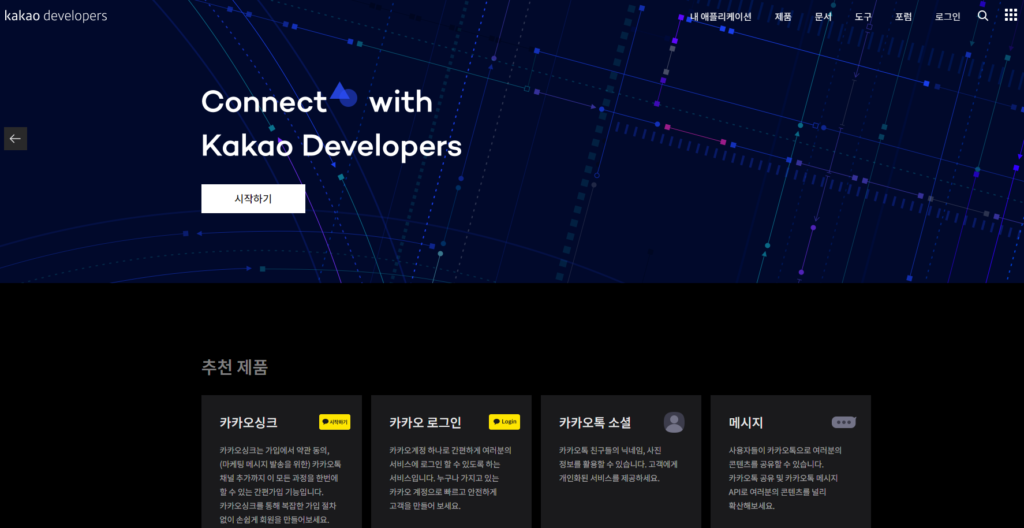Click the Connect with Kakao Developers headline
Image resolution: width=1024 pixels, height=528 pixels.
coord(331,124)
